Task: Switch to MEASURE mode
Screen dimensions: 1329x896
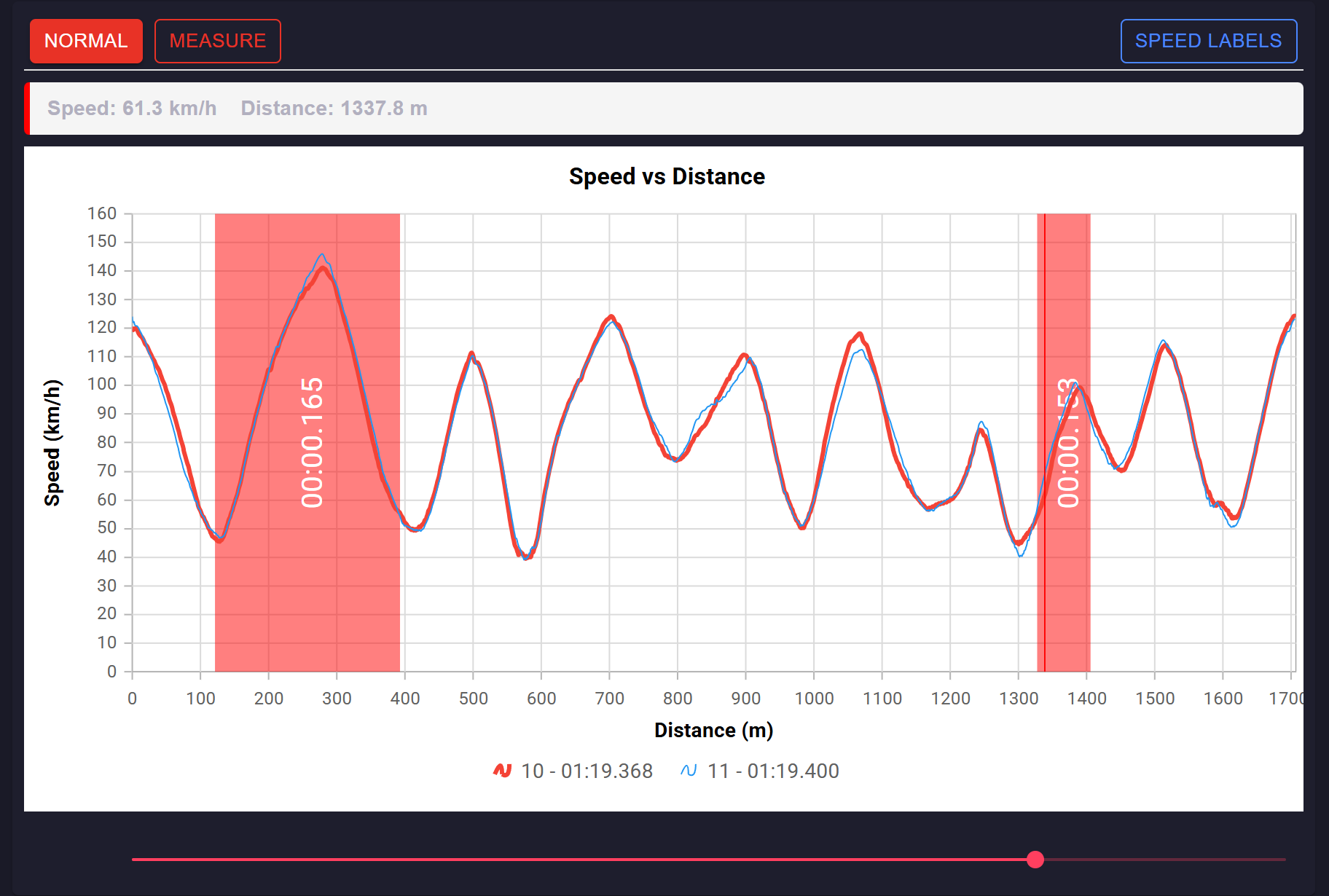Action: [x=217, y=41]
